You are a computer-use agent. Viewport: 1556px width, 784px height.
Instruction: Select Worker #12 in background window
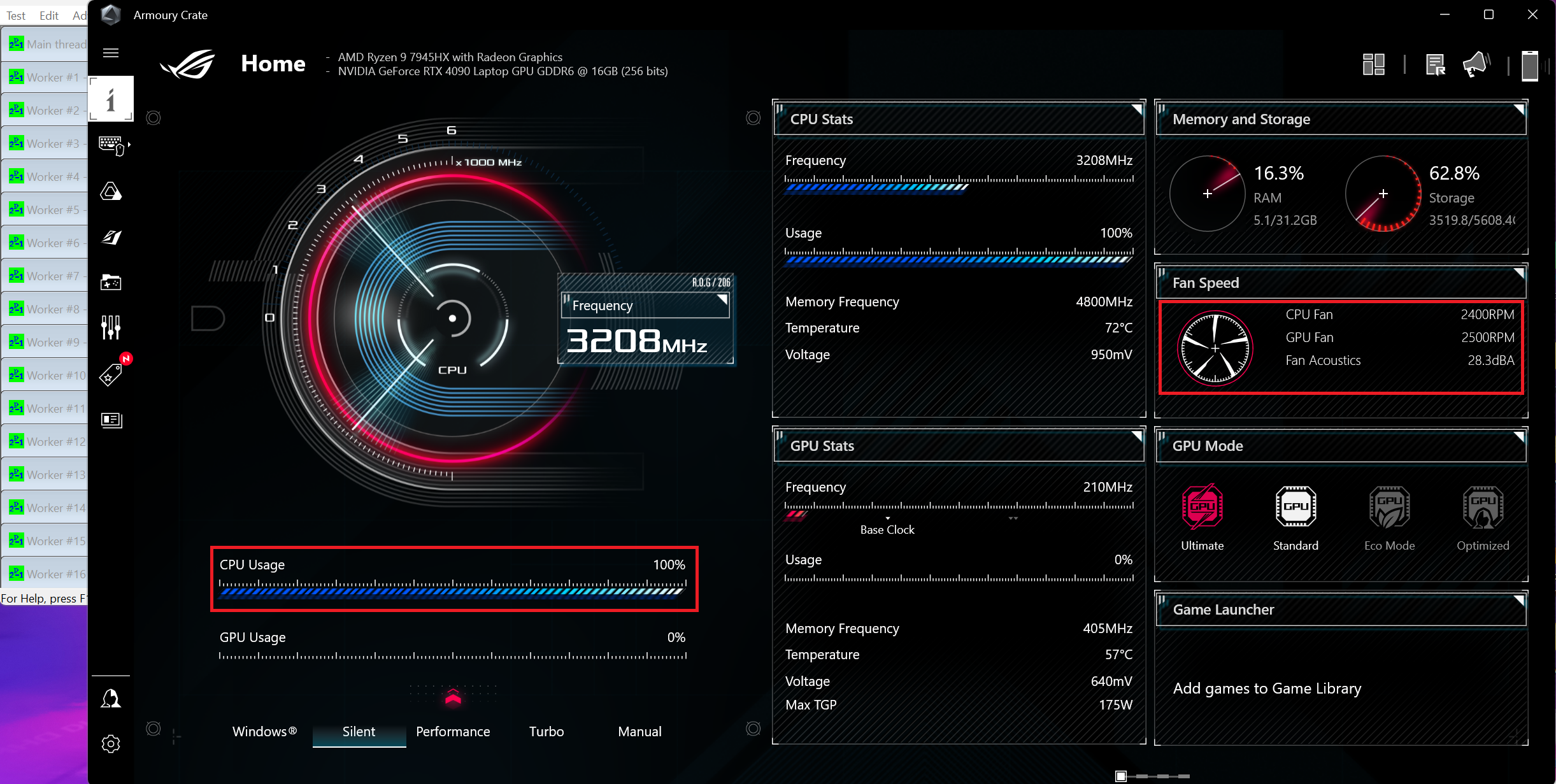(x=45, y=441)
